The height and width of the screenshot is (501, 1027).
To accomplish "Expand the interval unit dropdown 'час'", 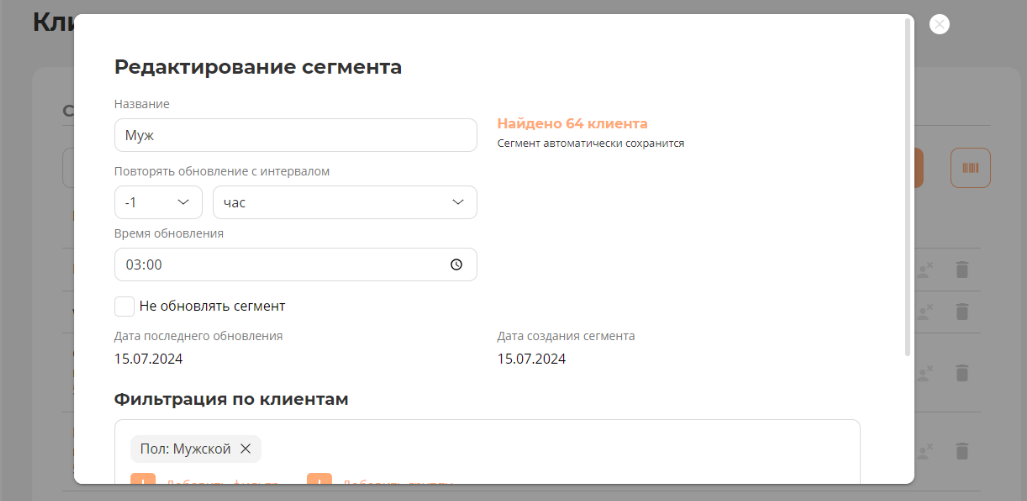I will coord(344,202).
